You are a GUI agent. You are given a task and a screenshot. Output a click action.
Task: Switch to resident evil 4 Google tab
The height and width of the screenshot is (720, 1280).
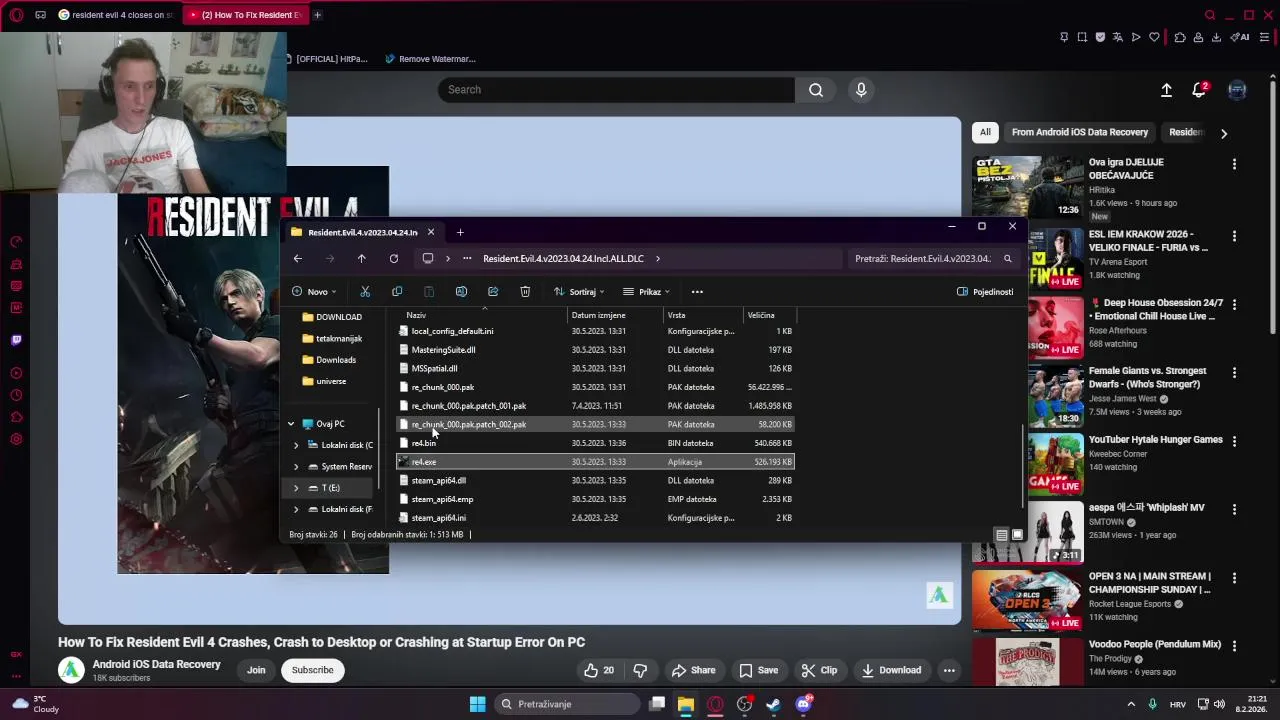116,15
